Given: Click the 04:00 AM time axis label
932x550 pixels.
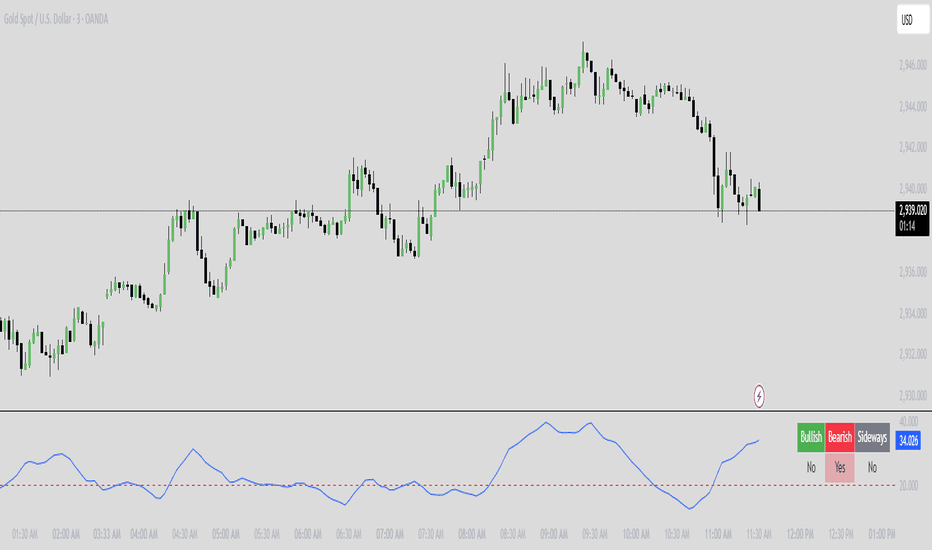Looking at the screenshot, I should tap(144, 534).
